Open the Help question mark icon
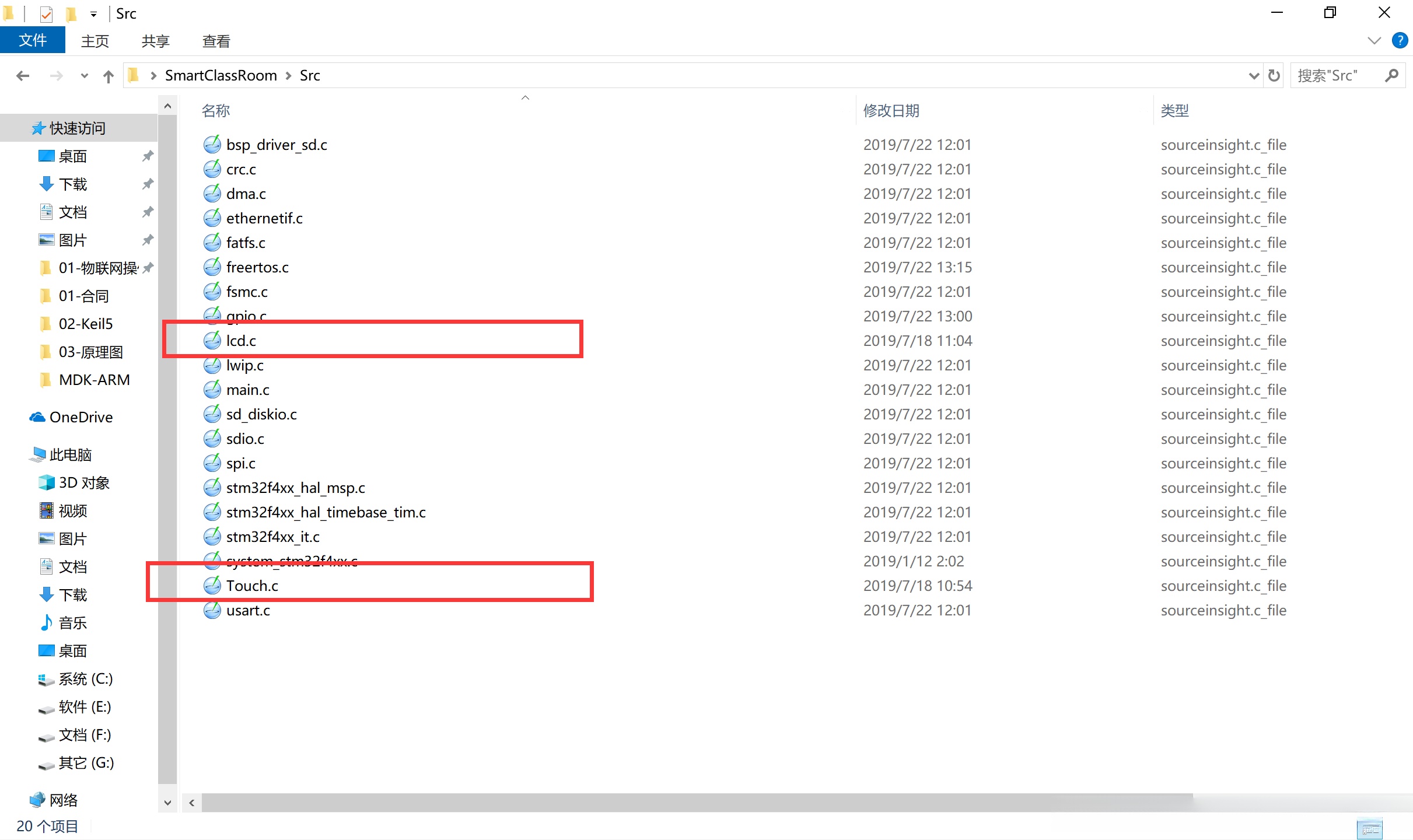Image resolution: width=1413 pixels, height=840 pixels. pos(1399,40)
